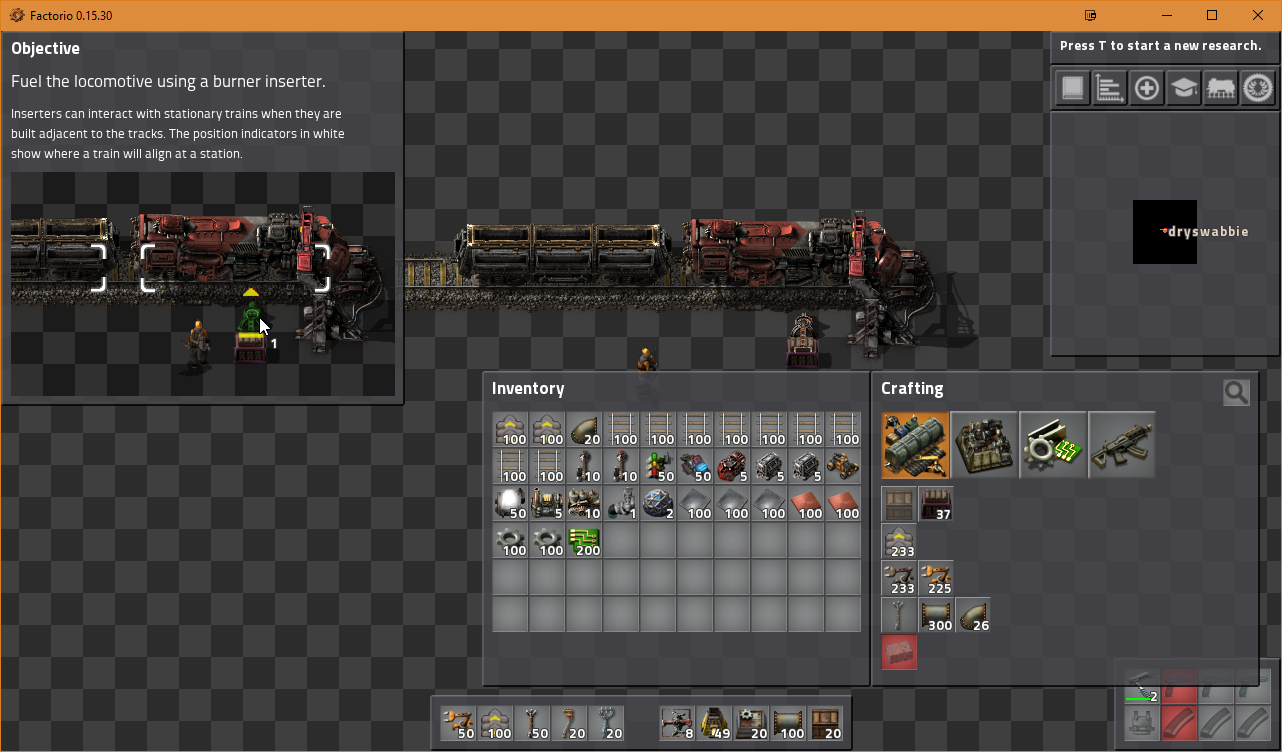1282x752 pixels.
Task: Select the orange car item in inventory
Action: (843, 466)
